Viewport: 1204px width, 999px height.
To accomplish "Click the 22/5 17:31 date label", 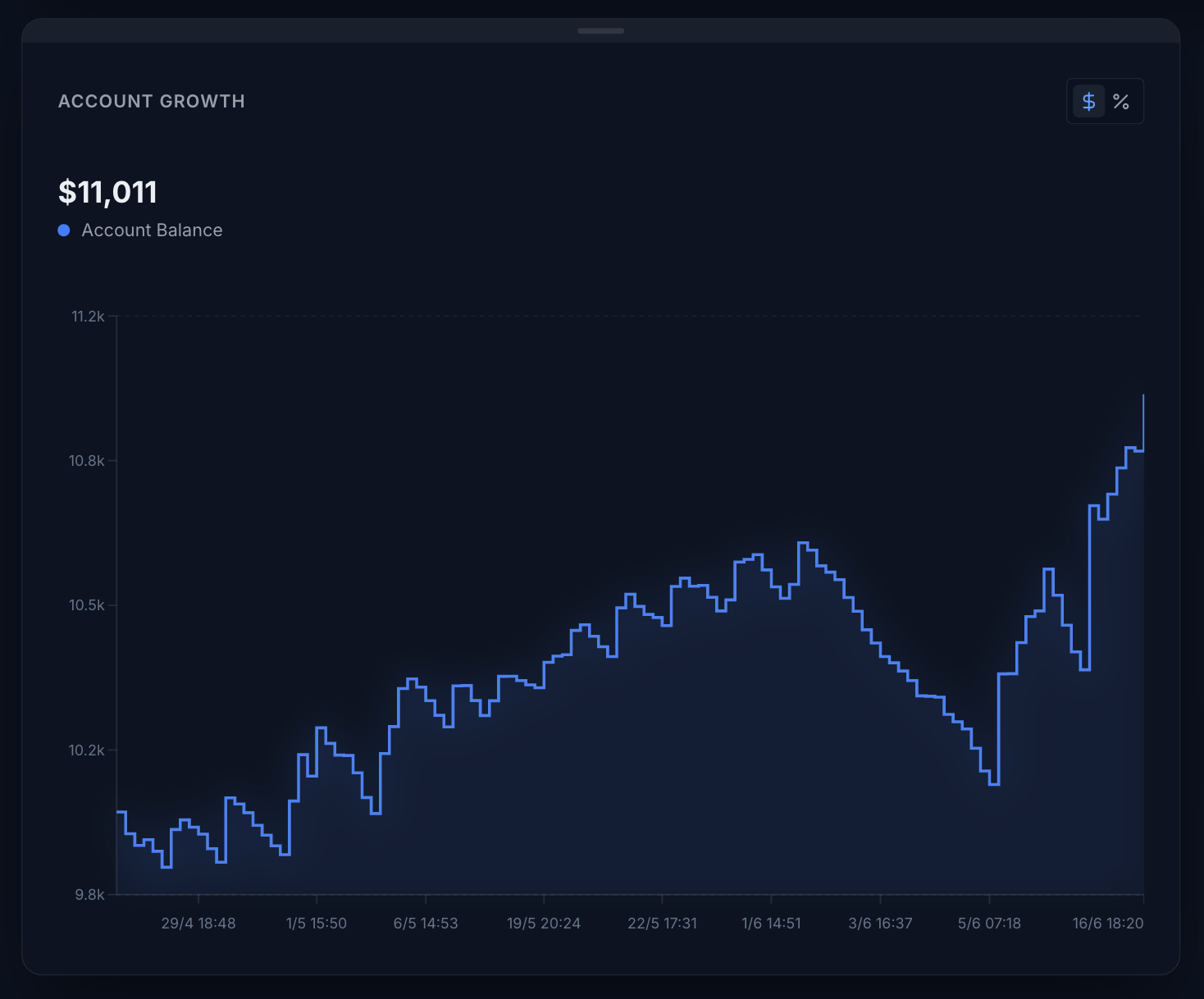I will pyautogui.click(x=663, y=924).
